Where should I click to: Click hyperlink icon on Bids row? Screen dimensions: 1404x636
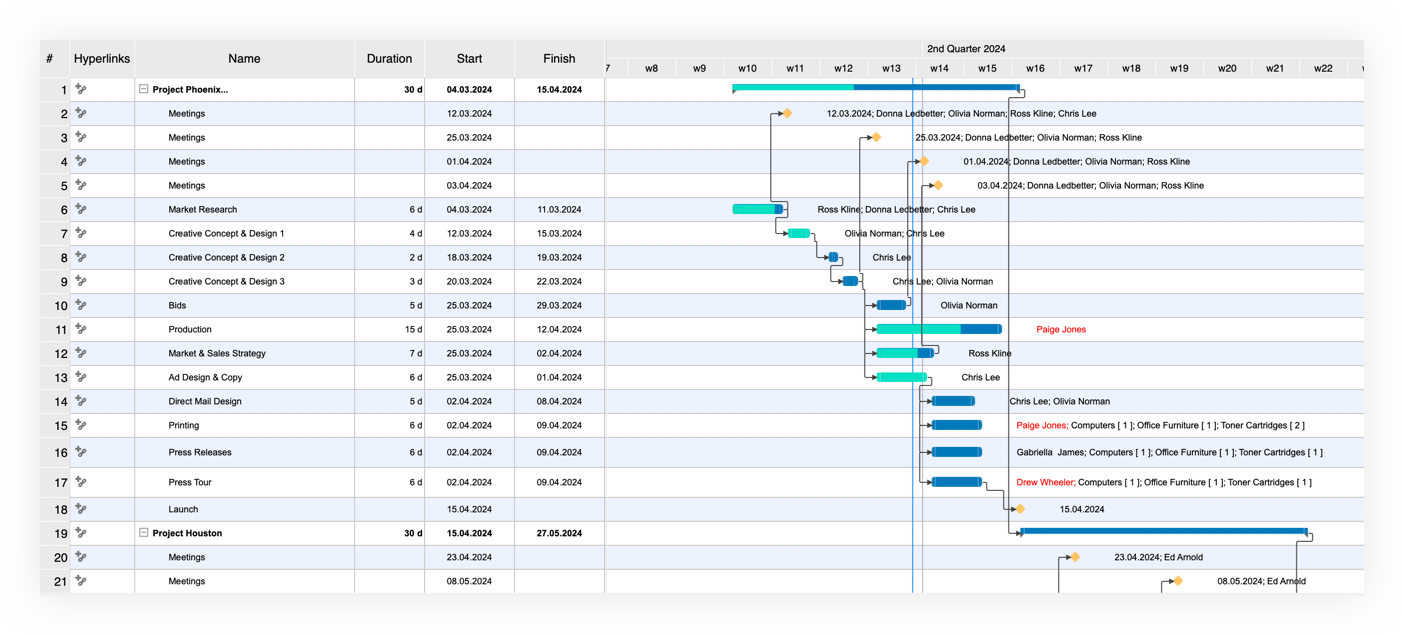coord(81,306)
